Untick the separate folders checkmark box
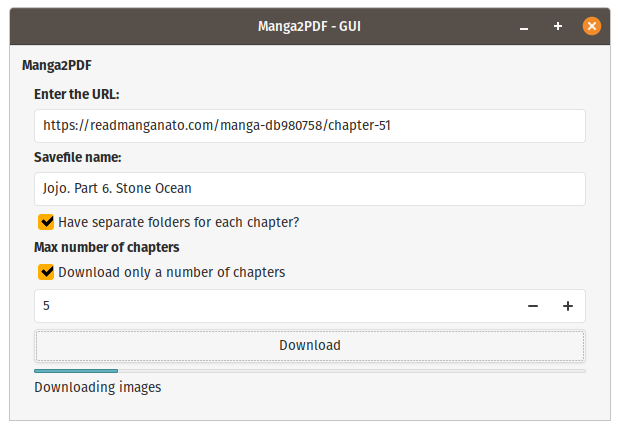 tap(46, 222)
